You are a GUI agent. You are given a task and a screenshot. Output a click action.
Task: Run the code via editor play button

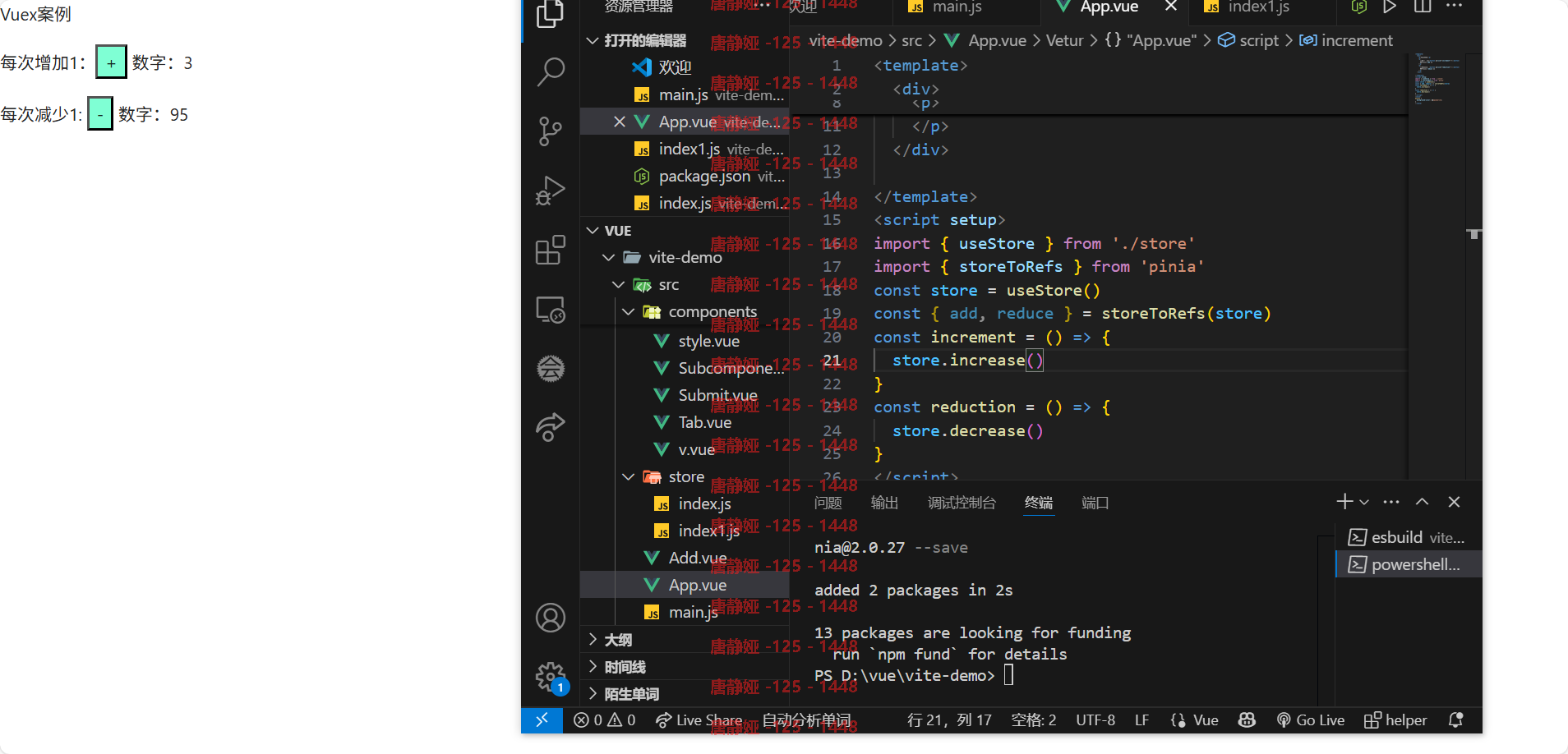[x=1390, y=7]
